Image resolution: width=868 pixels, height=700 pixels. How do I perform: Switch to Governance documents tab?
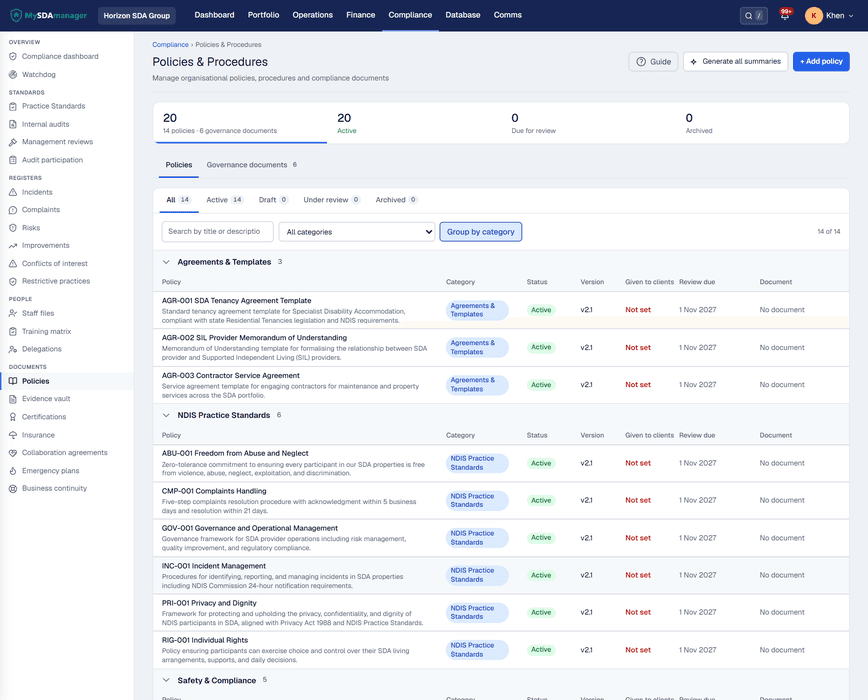coord(252,165)
